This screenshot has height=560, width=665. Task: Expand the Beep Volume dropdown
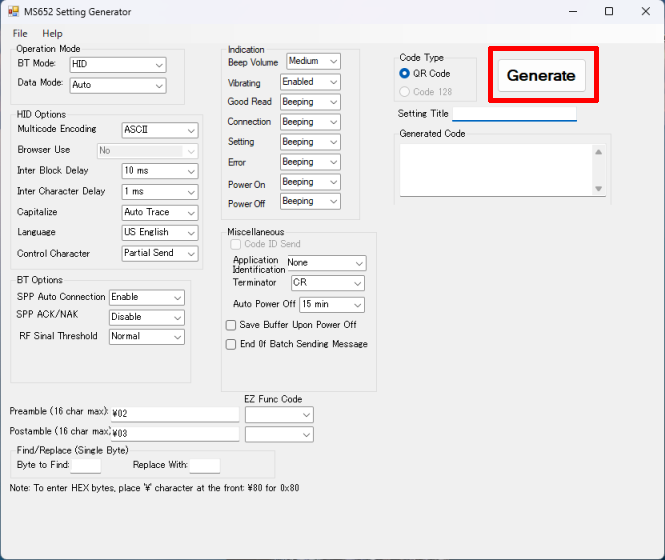[x=313, y=62]
